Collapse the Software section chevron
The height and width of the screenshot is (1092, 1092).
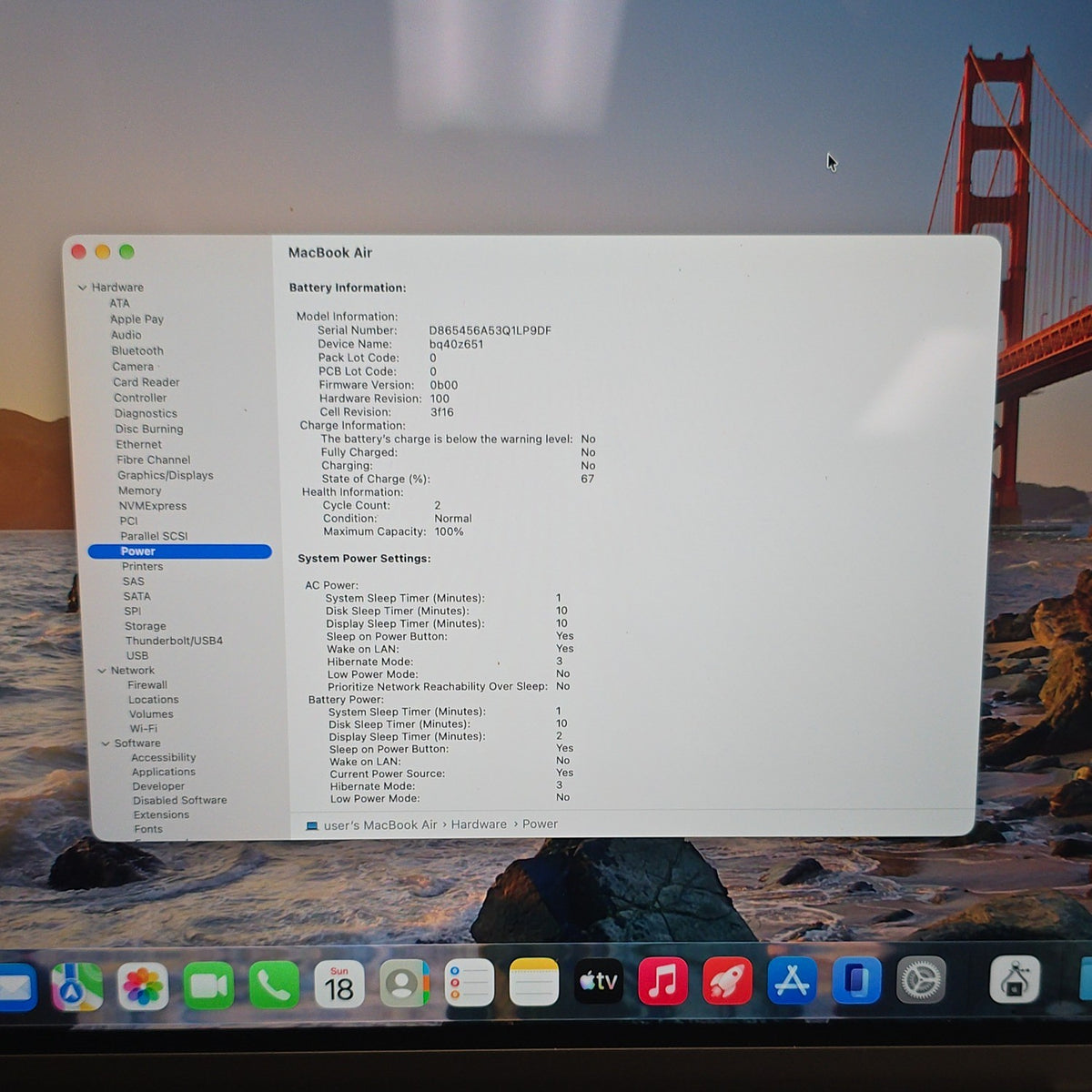click(106, 743)
